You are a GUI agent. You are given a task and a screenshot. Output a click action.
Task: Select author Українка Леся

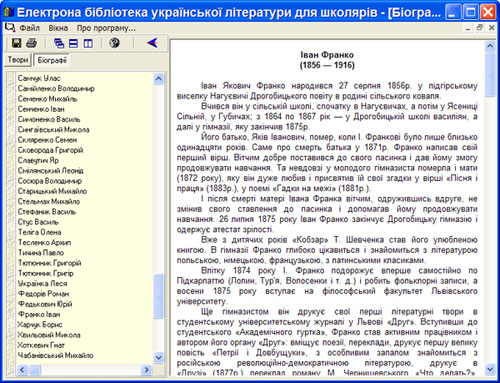point(42,284)
